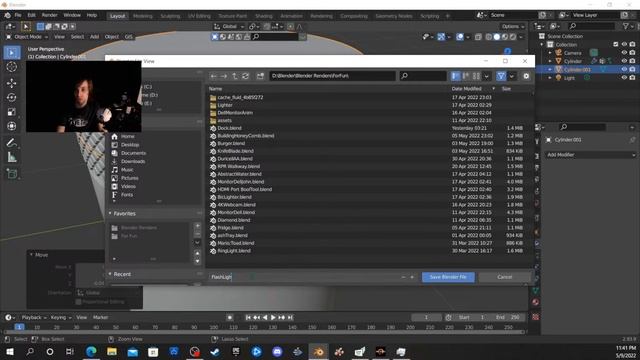
Task: Open the Global transform orientation dropdown
Action: click(x=229, y=27)
